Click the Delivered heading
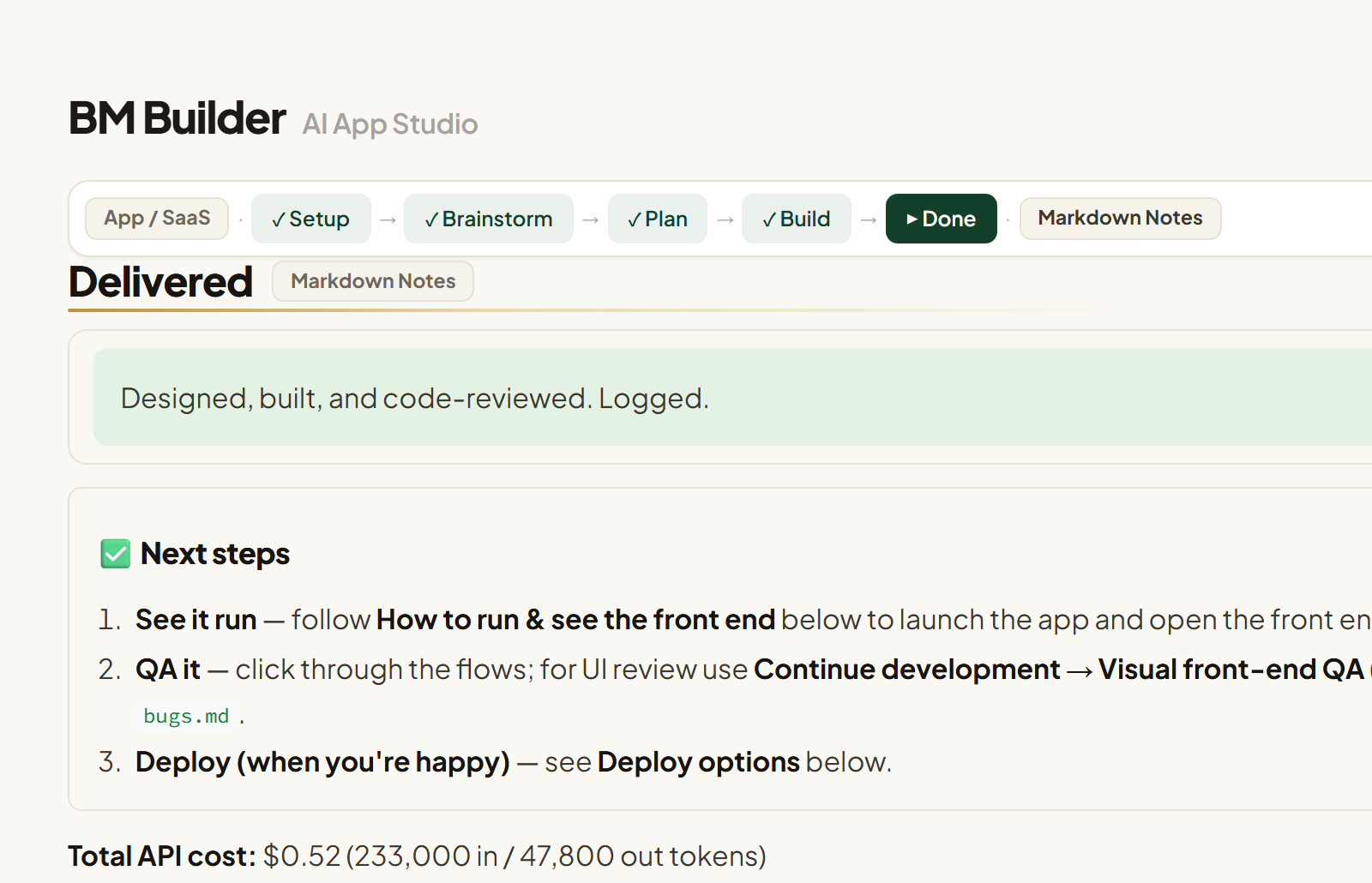Viewport: 1372px width, 883px height. (x=160, y=282)
